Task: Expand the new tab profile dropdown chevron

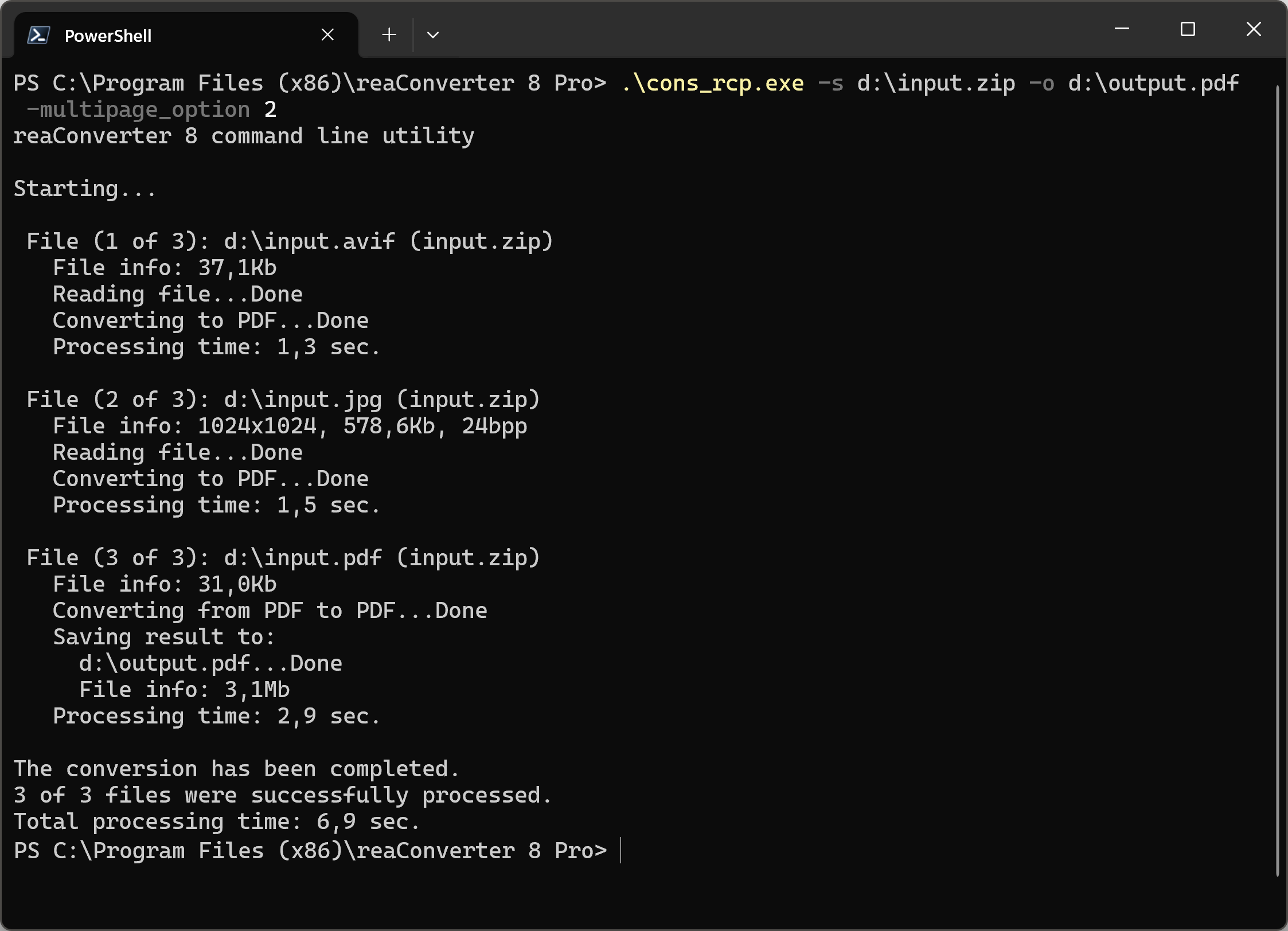Action: pyautogui.click(x=433, y=35)
